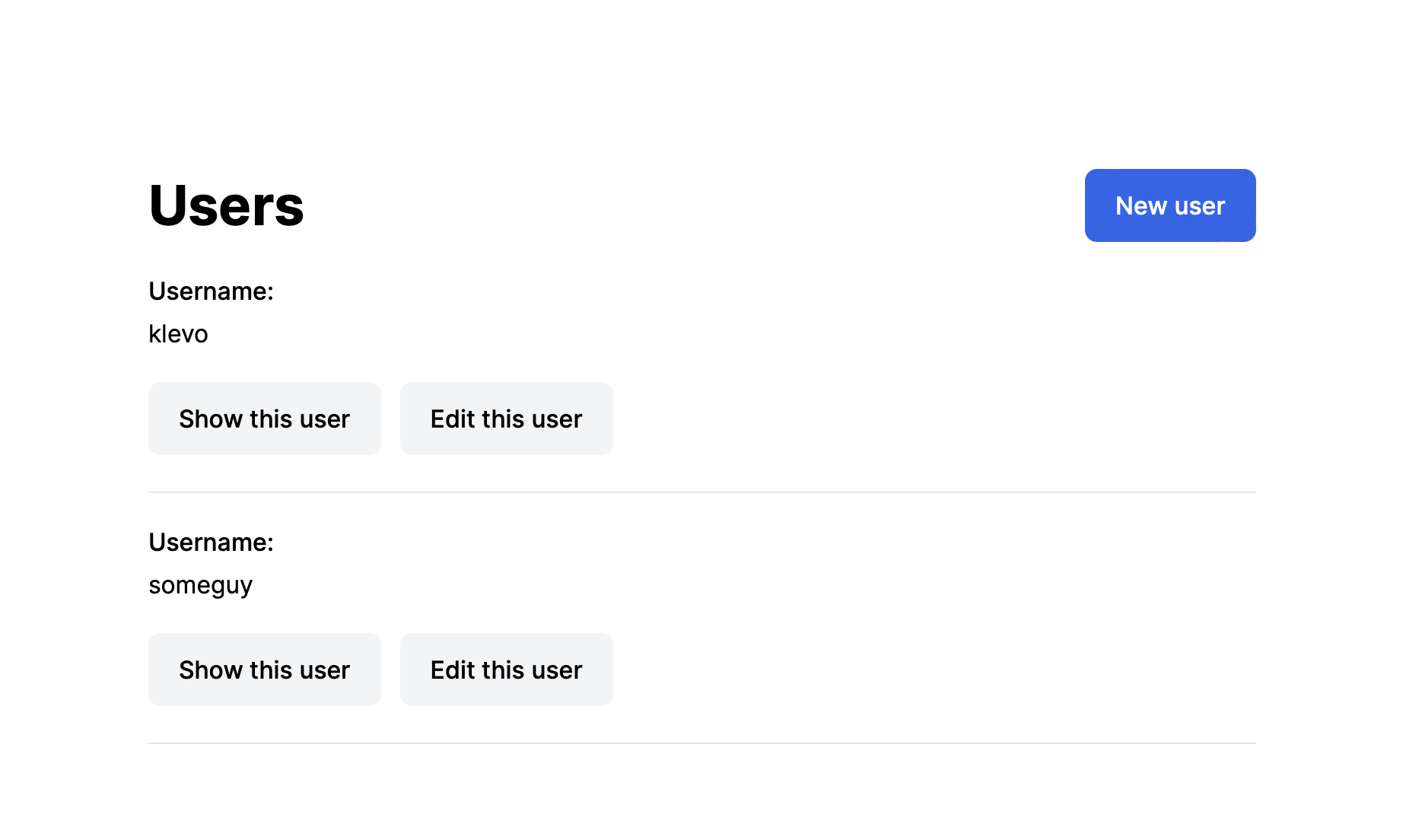Viewport: 1406px width, 840px height.
Task: View details of the someguy user
Action: click(x=264, y=670)
